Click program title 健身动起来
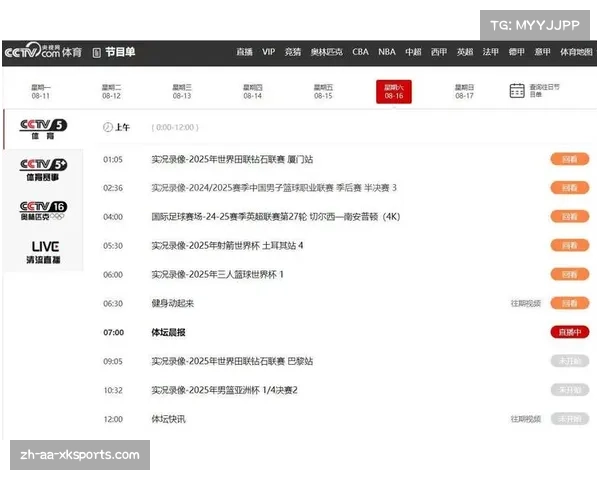This screenshot has height=480, width=600. click(173, 304)
